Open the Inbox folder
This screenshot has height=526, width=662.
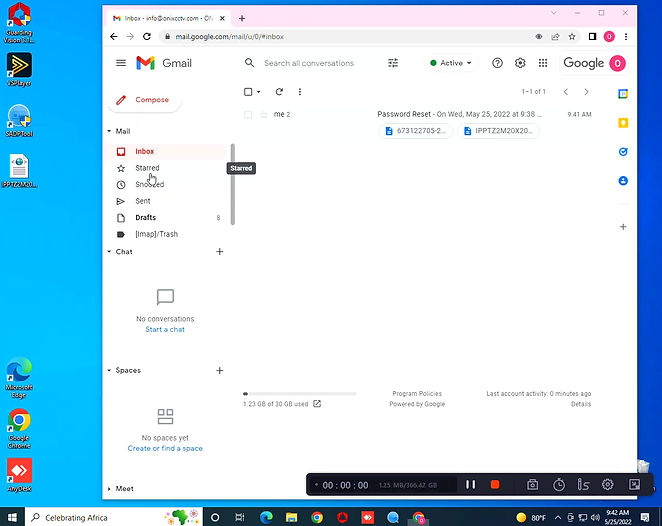(166, 151)
